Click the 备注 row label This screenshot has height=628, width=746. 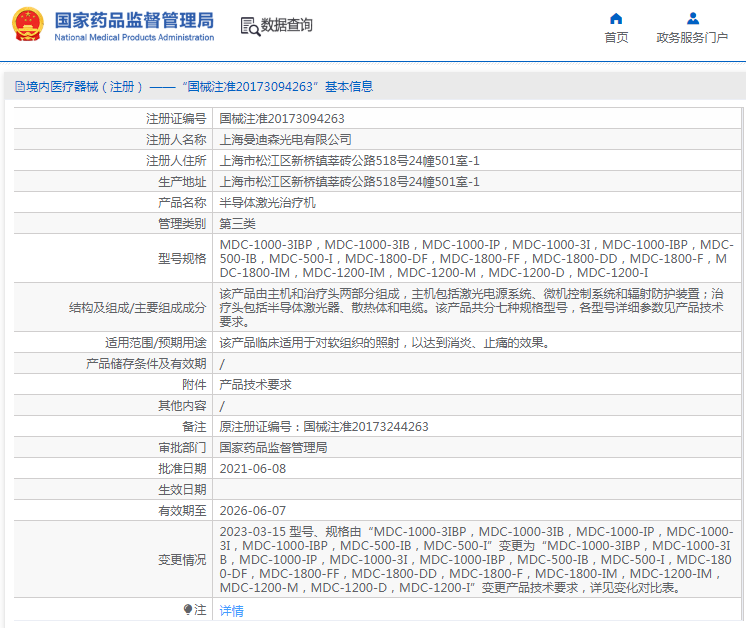194,427
